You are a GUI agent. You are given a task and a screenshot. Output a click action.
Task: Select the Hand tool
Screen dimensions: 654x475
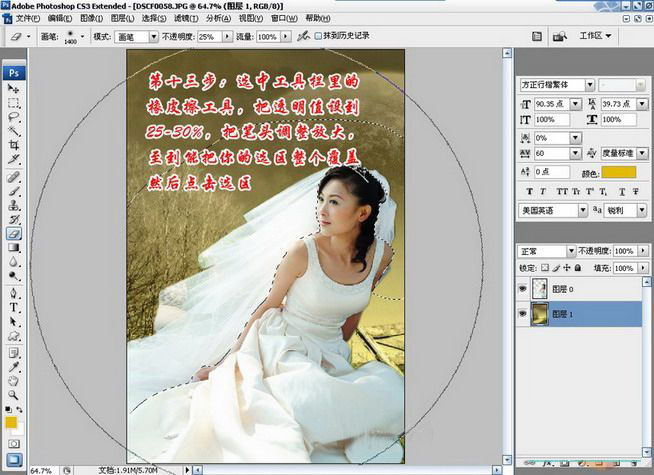click(14, 381)
